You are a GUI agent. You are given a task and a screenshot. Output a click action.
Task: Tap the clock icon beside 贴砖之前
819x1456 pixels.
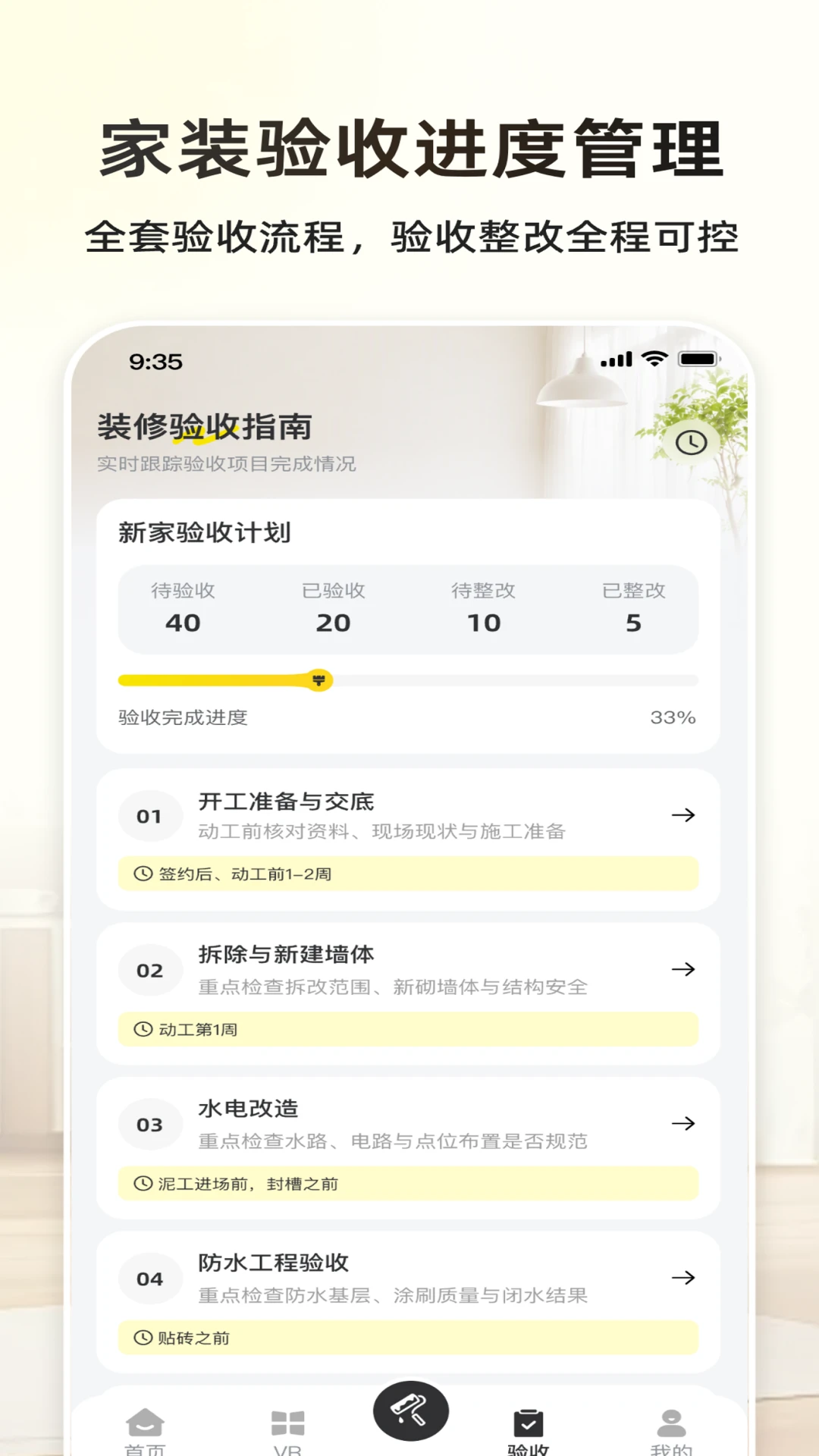[143, 1338]
